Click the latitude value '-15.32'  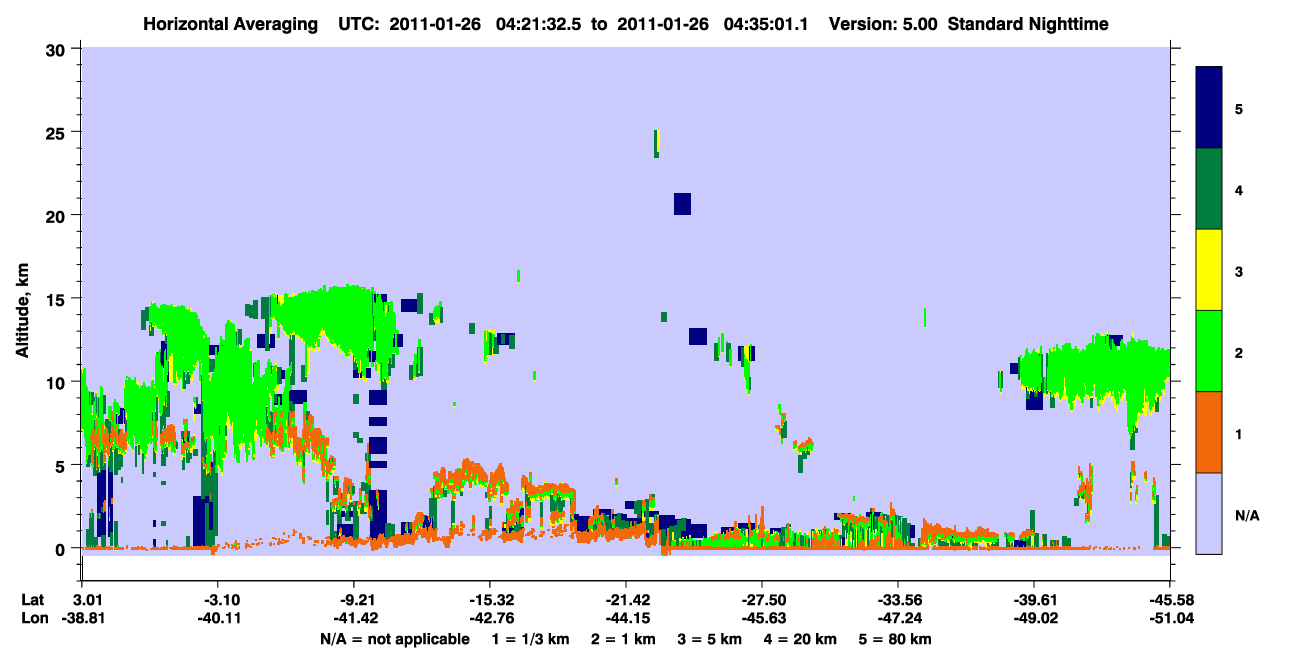[490, 600]
